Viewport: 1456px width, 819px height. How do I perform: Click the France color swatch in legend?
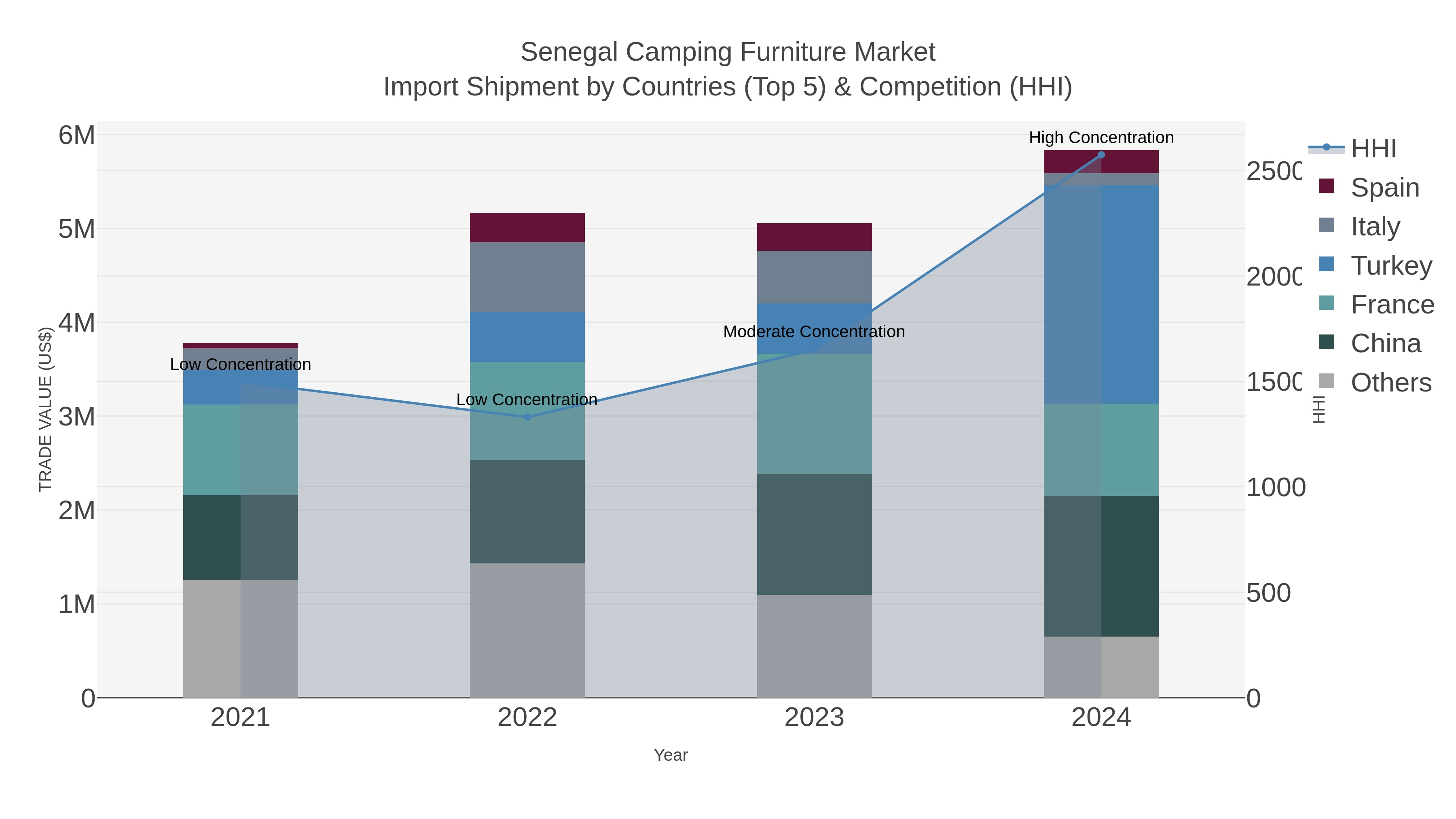click(x=1326, y=303)
